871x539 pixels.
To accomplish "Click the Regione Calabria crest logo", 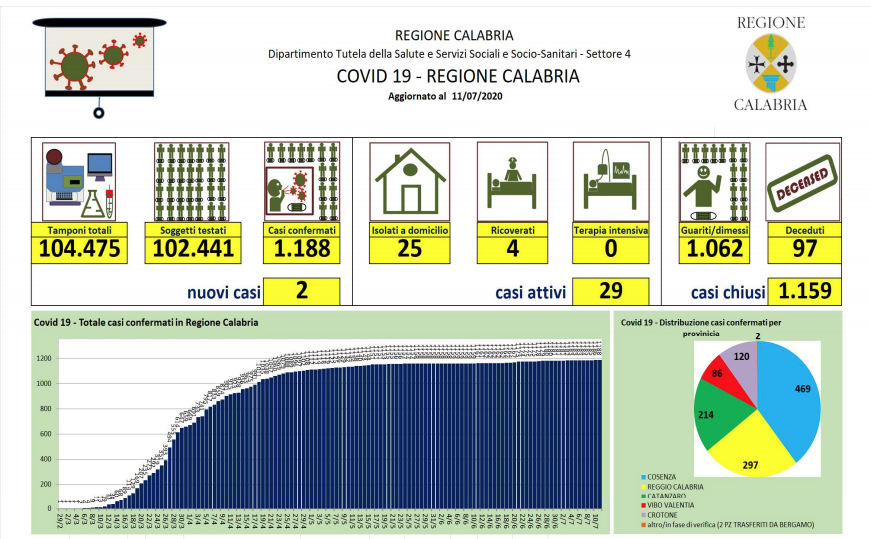I will click(x=771, y=63).
